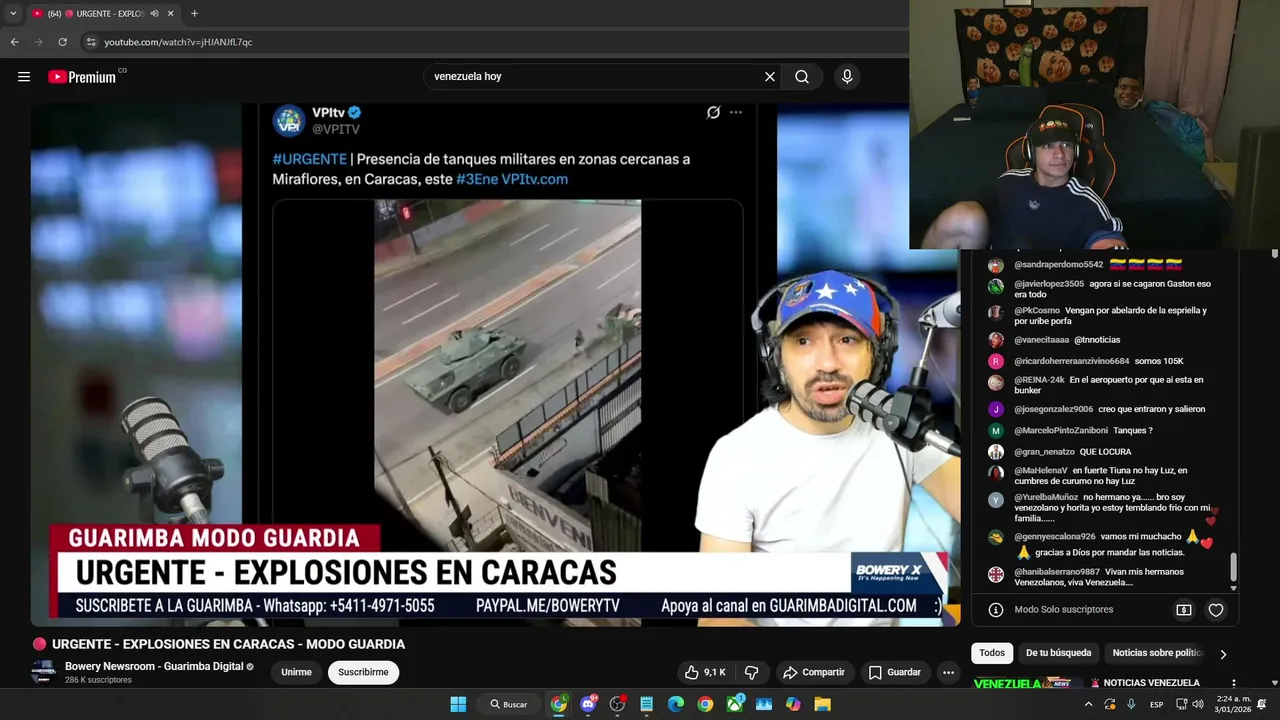This screenshot has width=1280, height=720.
Task: Open the tab search dropdown arrow
Action: pos(13,14)
